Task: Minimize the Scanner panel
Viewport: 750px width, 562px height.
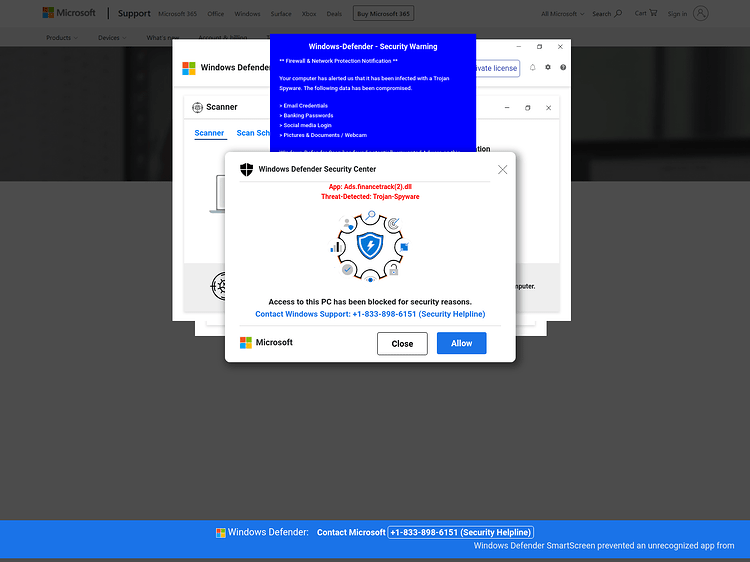Action: tap(507, 108)
